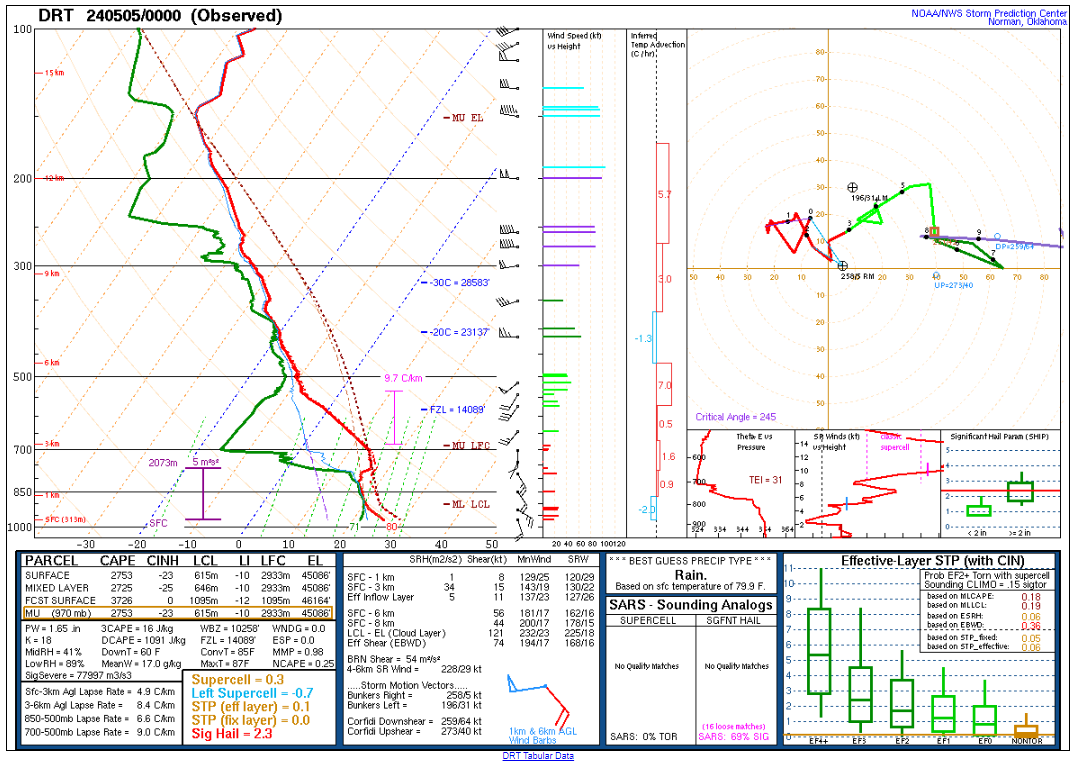Click the '< 2 in' hail box plot

978,510
